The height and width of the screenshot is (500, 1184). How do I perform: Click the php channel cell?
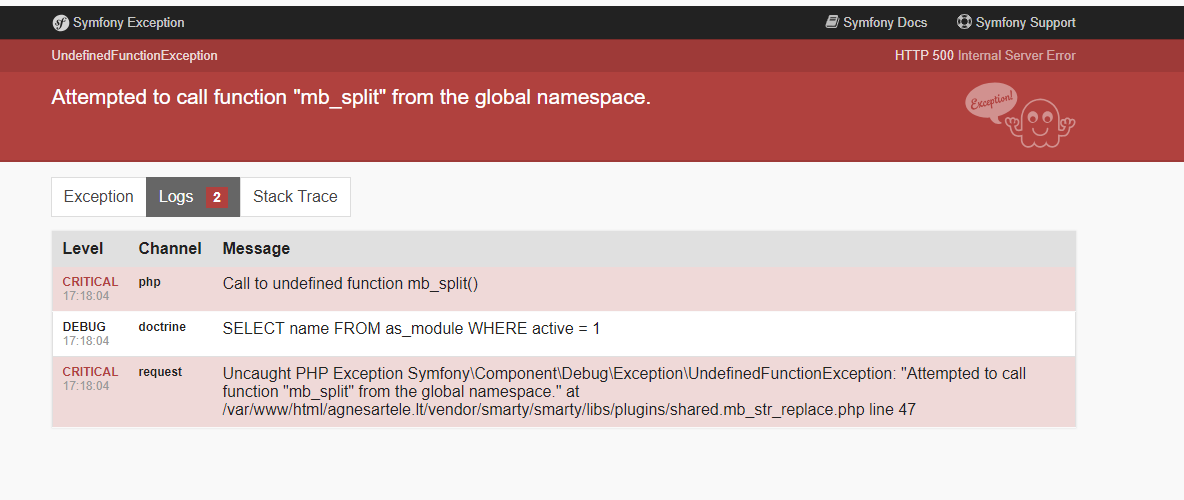(x=150, y=282)
